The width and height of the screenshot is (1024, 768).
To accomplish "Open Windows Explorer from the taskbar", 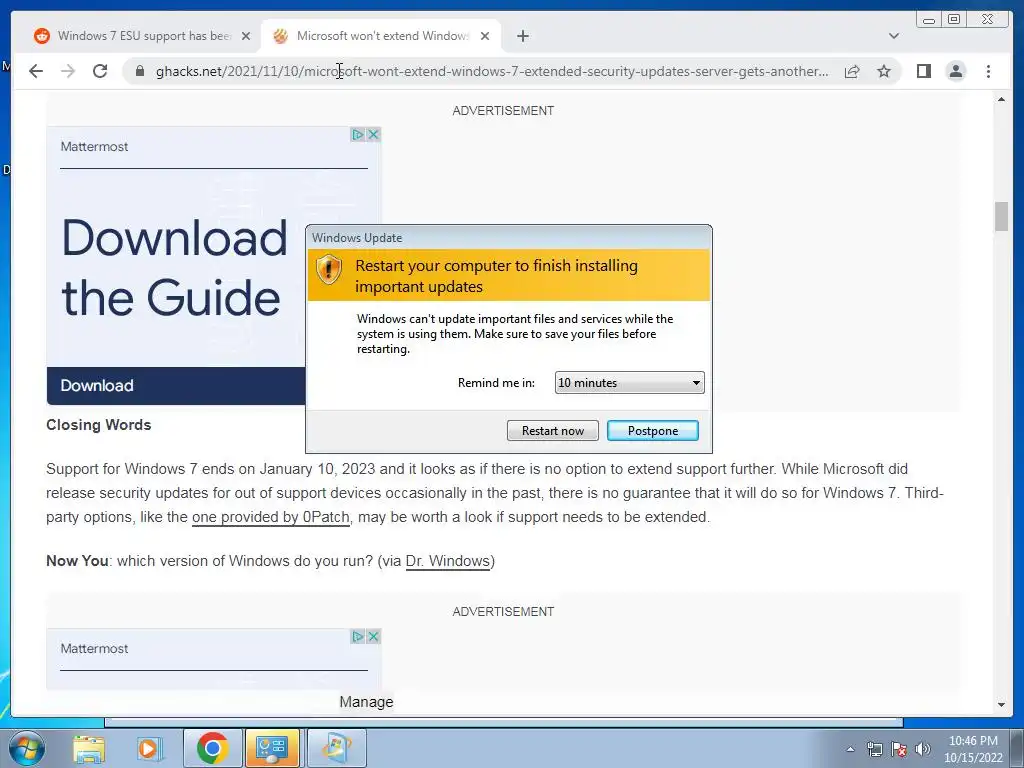I will [89, 749].
